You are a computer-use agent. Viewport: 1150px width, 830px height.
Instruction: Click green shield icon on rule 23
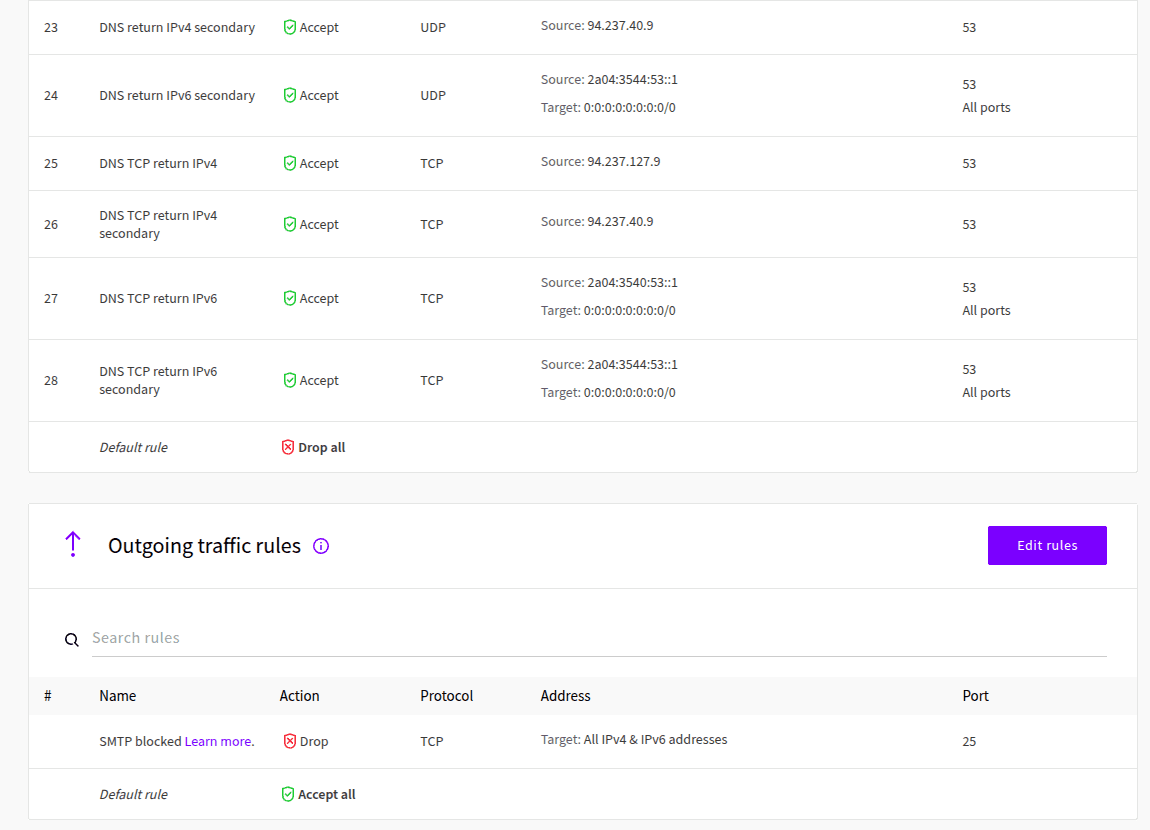(290, 27)
